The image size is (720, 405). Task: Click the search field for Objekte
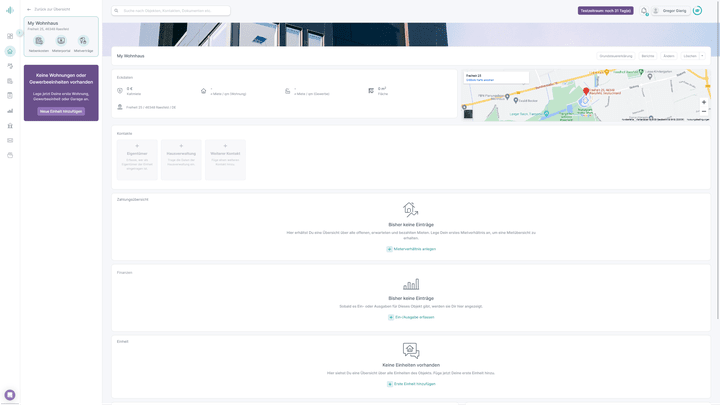[171, 11]
